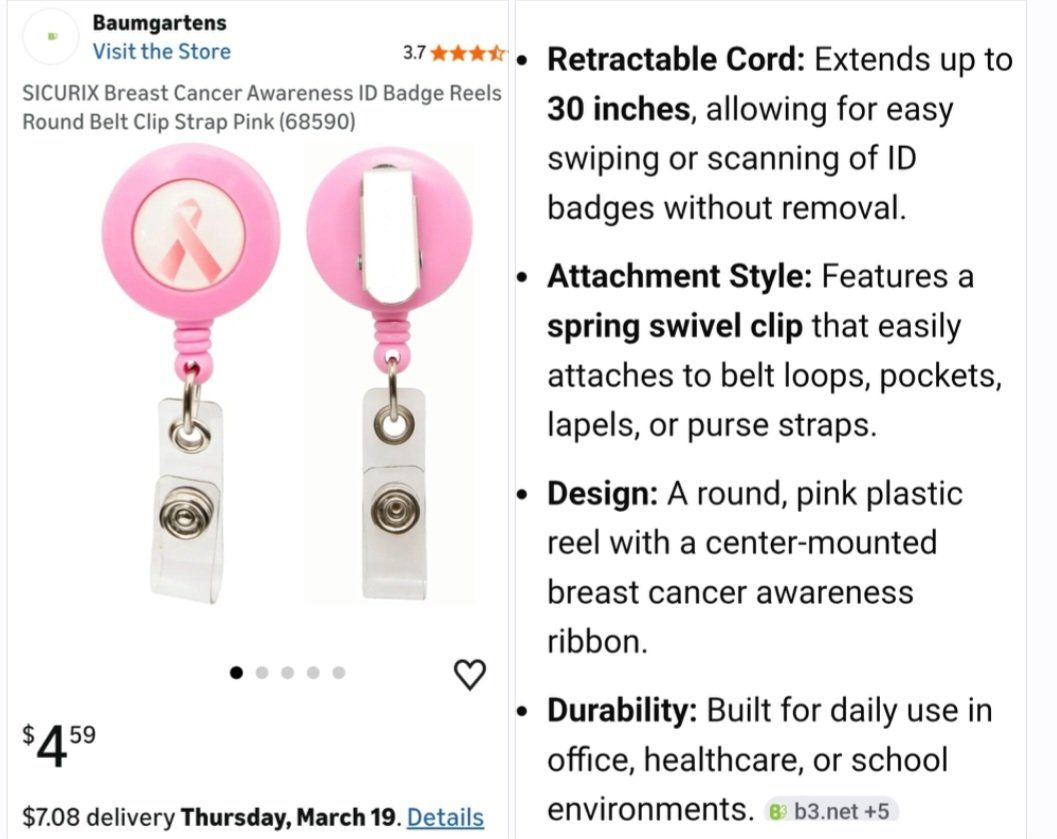Click the Baumgartens store logo
Screen dimensions: 1057x839
click(50, 37)
